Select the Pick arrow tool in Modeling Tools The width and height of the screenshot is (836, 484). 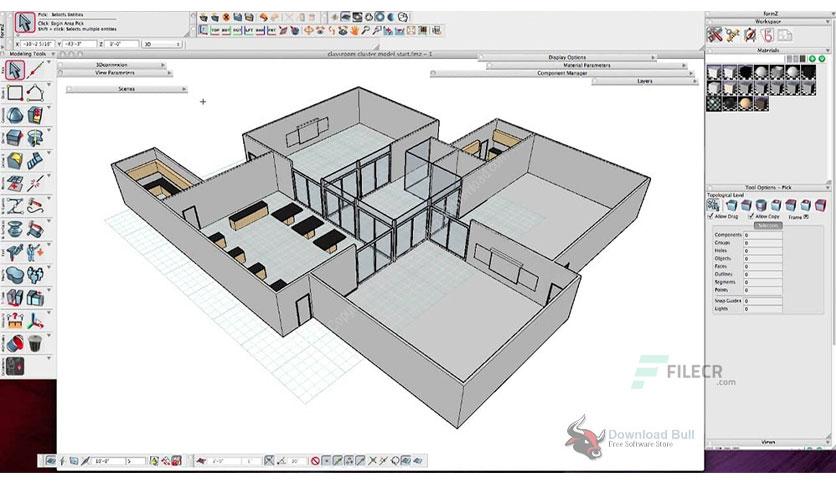(x=15, y=70)
